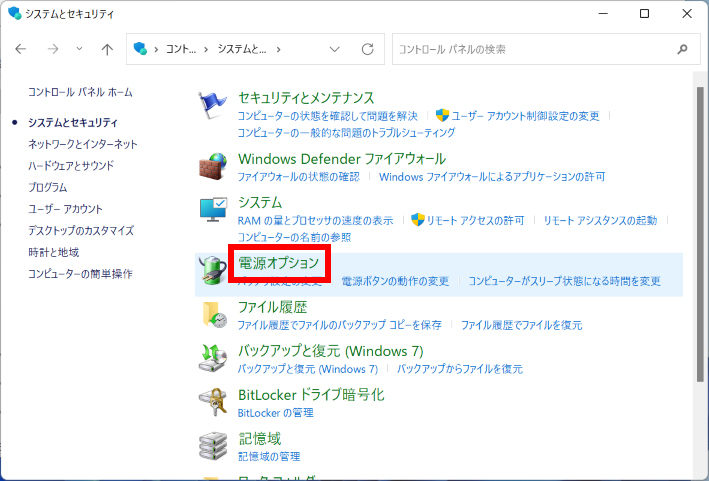Click RAM の量とプロセッサの速度の表示 link
Viewport: 709px width, 481px height.
(316, 221)
